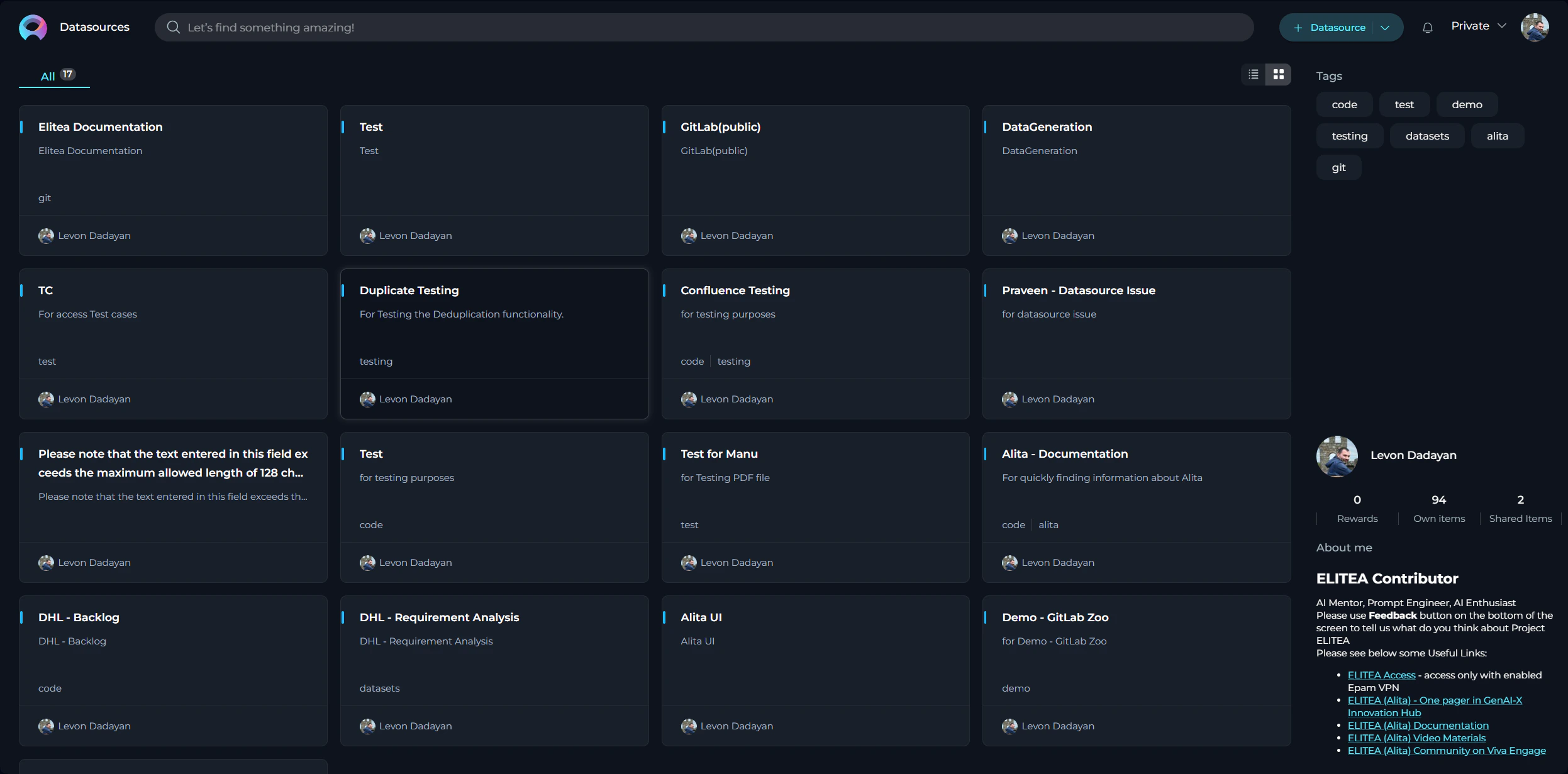Open the ELITEA (Alita) Video Materials link
The width and height of the screenshot is (1568, 774).
1416,737
